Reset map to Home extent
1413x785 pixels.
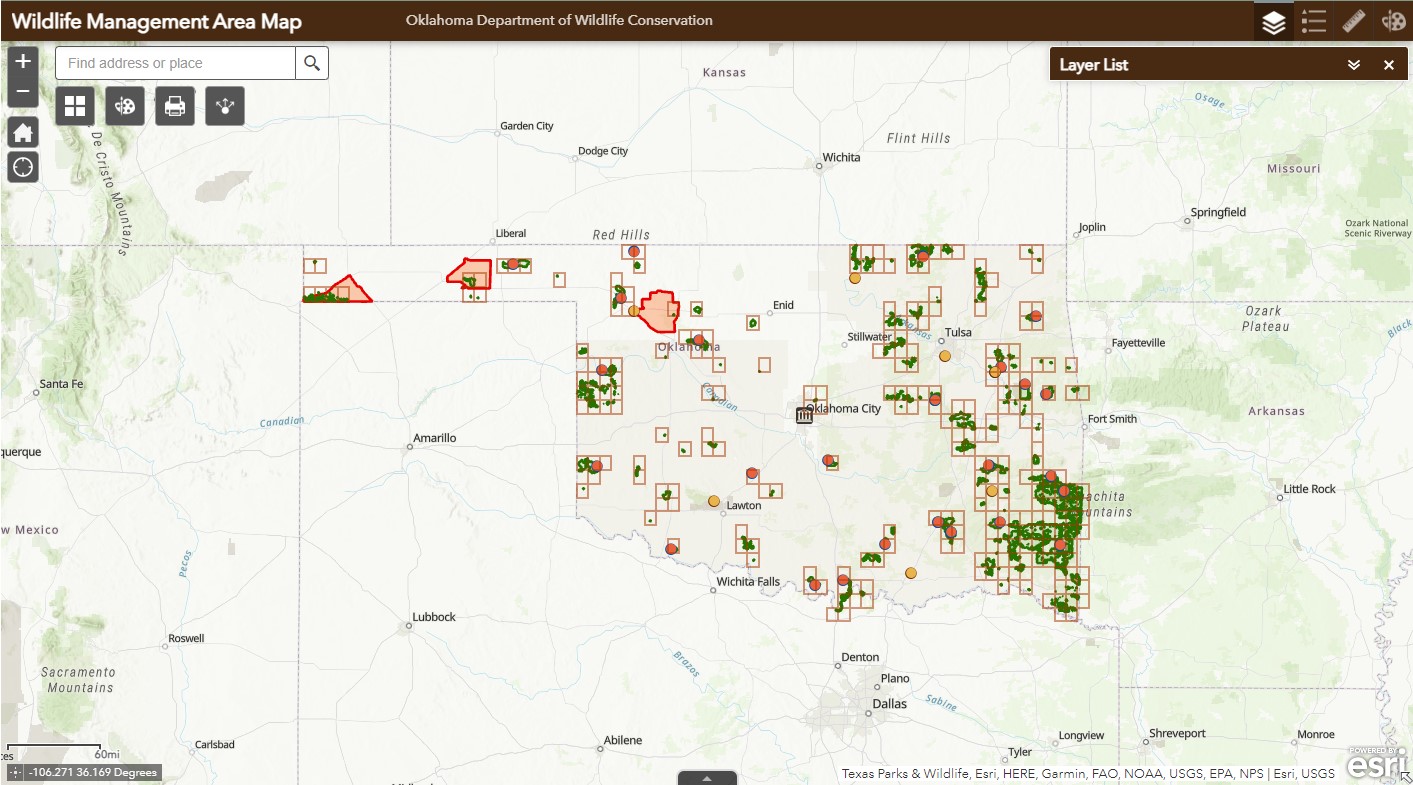tap(23, 133)
